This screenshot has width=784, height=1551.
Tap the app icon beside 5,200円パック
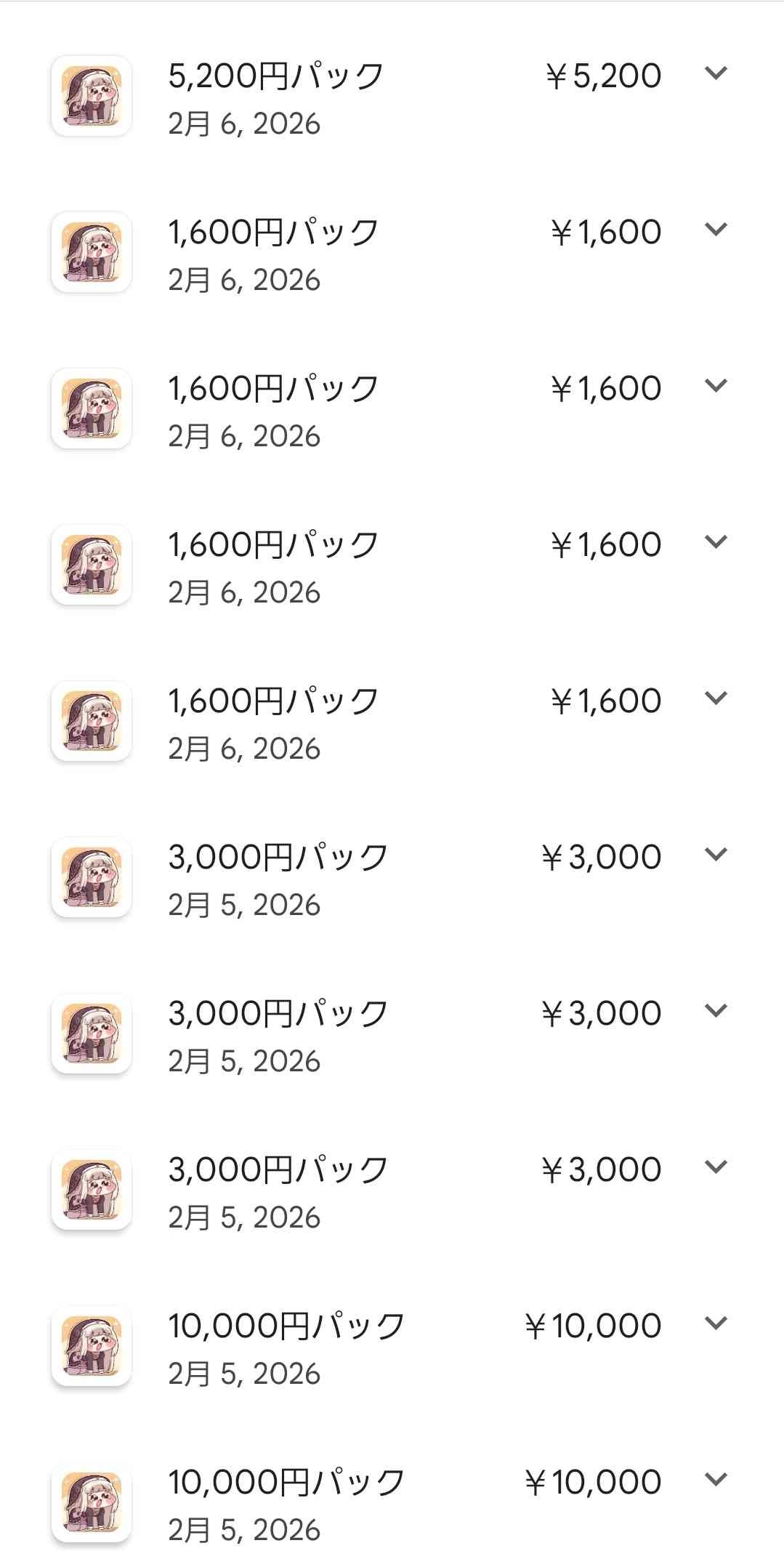(92, 96)
